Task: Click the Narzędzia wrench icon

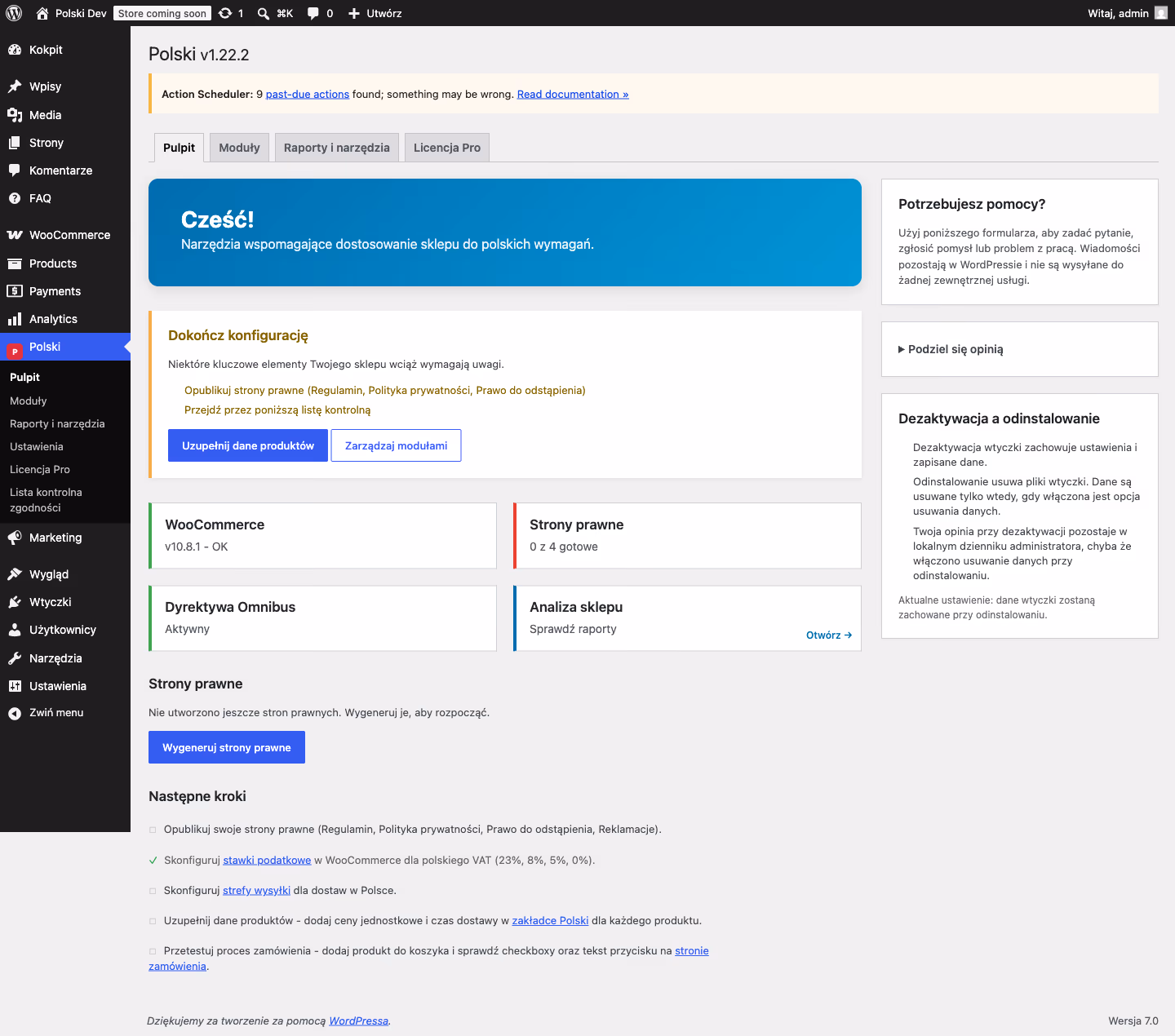Action: [x=15, y=658]
